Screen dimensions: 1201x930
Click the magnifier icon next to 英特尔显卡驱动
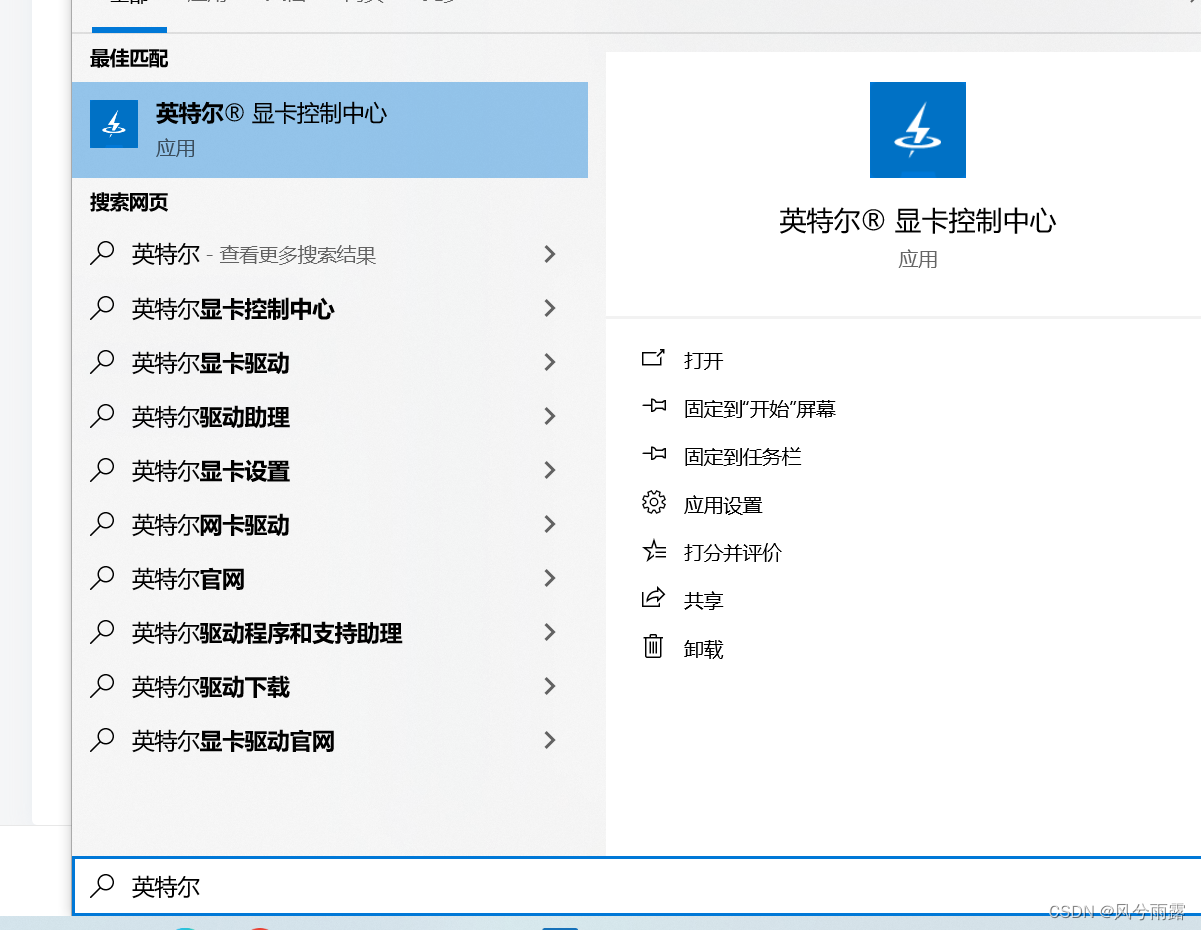pos(102,362)
